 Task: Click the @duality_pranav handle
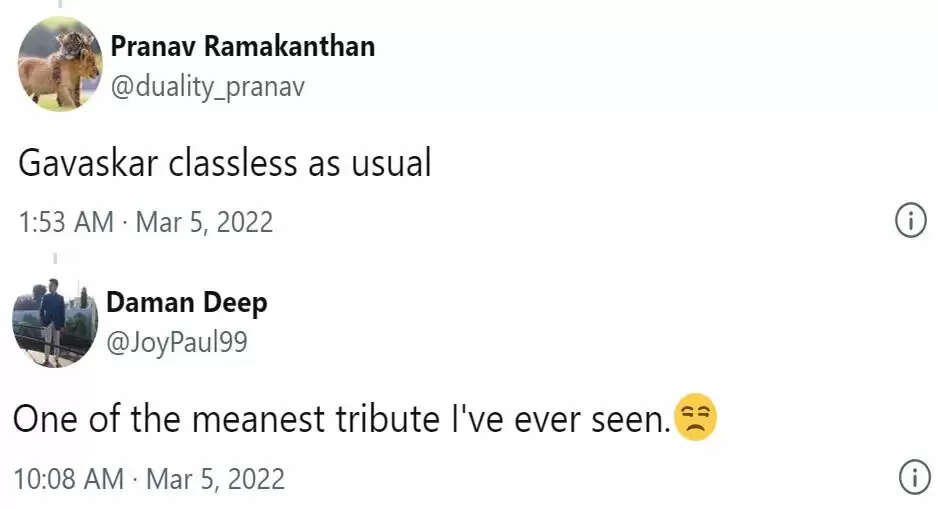pyautogui.click(x=207, y=87)
